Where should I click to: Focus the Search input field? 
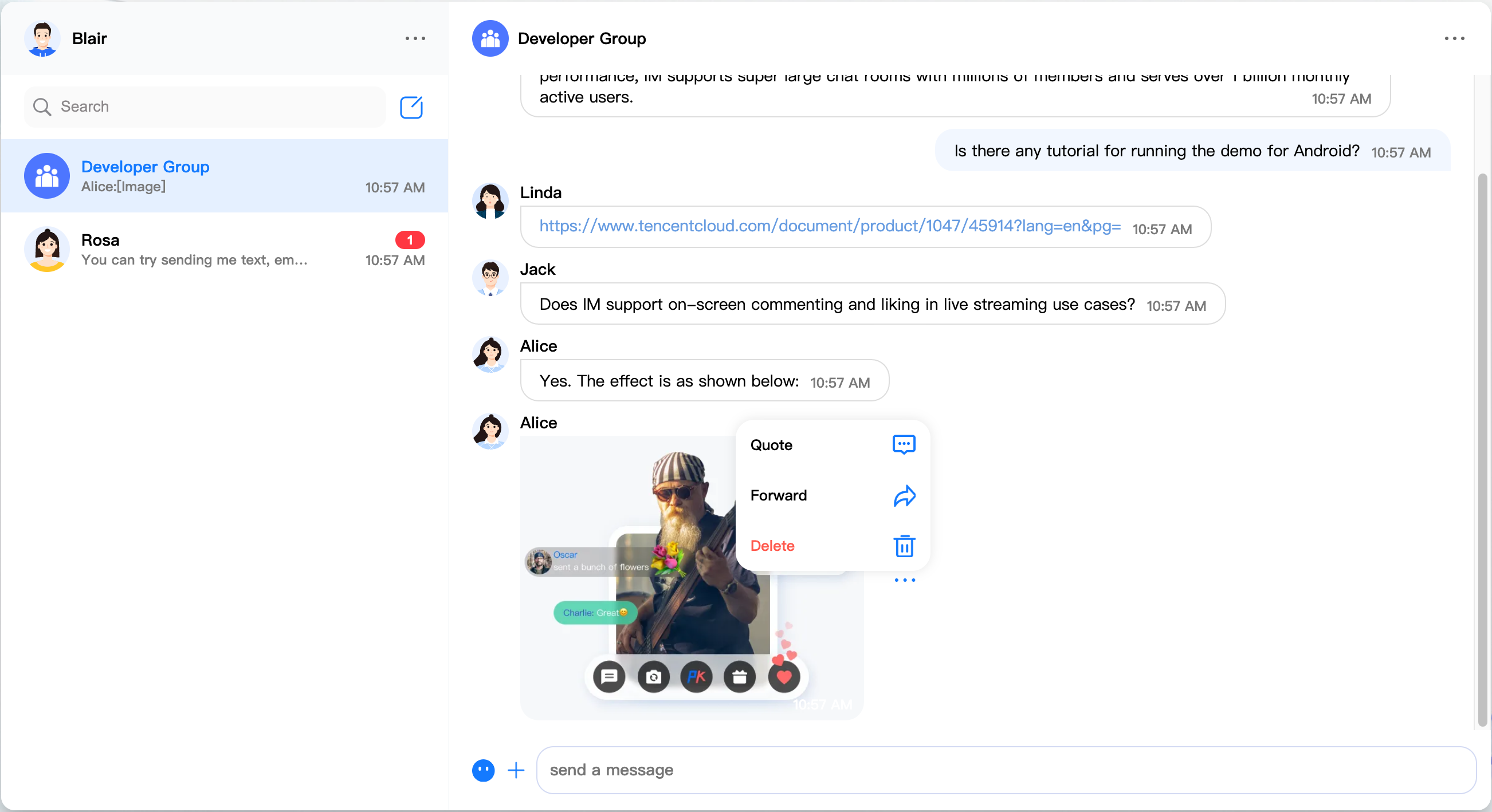pos(214,107)
